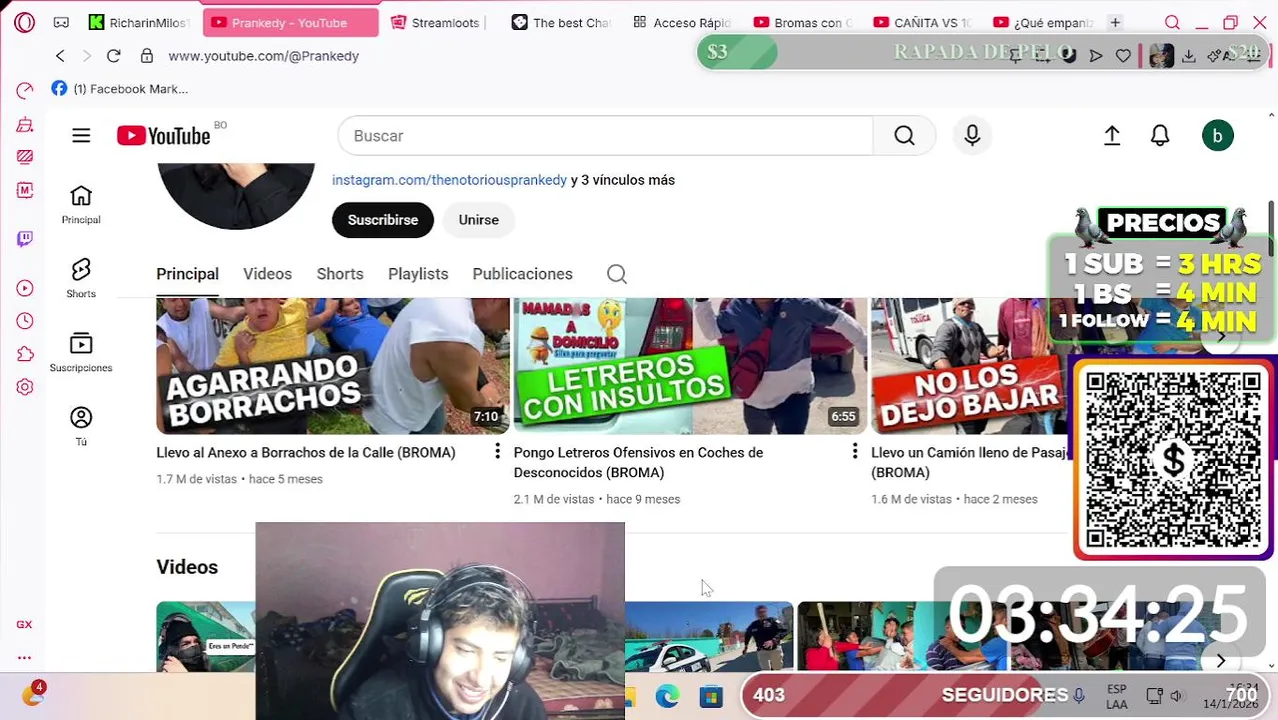This screenshot has width=1278, height=720.
Task: Open the GX Corner controller icon
Action: [x=61, y=22]
